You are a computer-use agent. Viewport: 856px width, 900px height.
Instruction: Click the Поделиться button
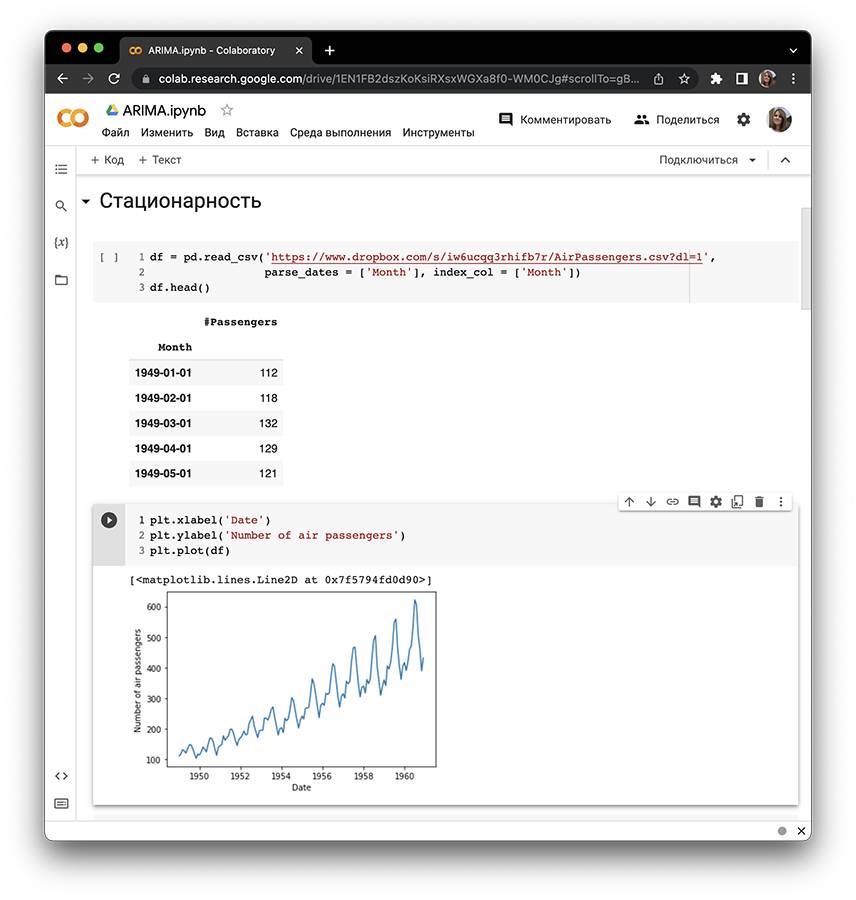click(x=677, y=120)
